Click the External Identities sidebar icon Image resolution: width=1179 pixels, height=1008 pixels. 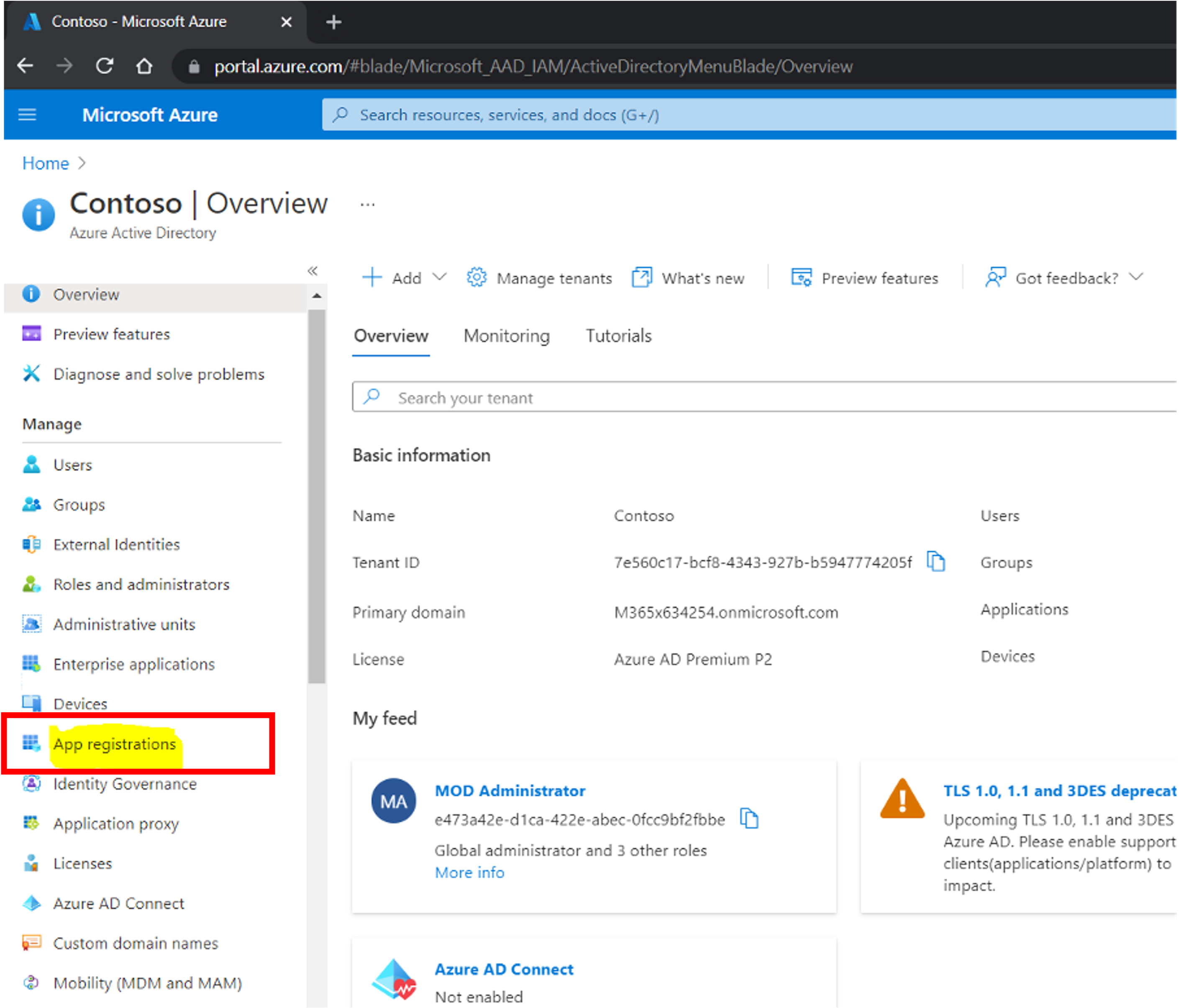coord(32,544)
